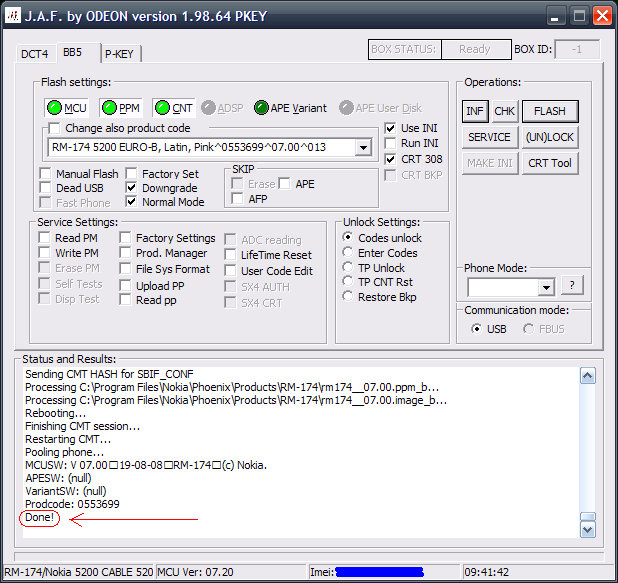Click the SERVICE button

coord(490,137)
